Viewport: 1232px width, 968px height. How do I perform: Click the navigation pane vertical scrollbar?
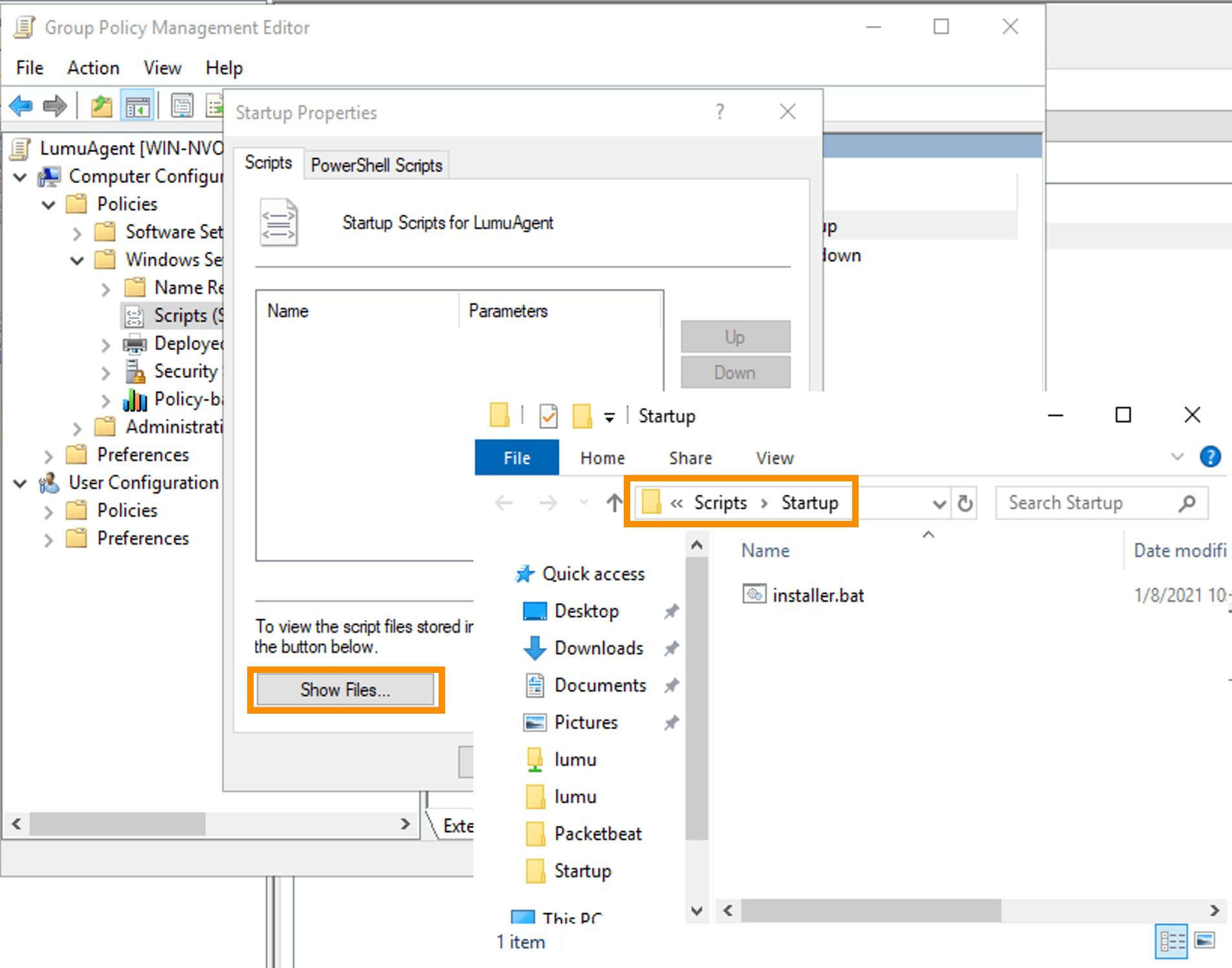click(x=696, y=698)
